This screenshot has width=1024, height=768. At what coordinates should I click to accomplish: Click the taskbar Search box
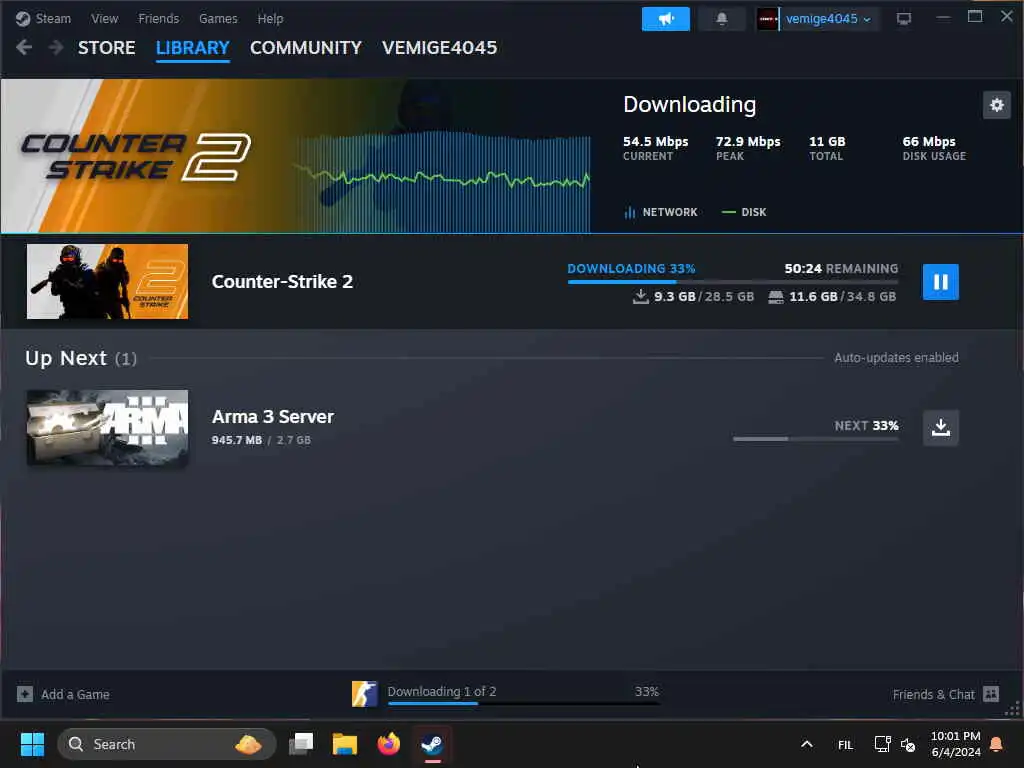click(x=167, y=744)
